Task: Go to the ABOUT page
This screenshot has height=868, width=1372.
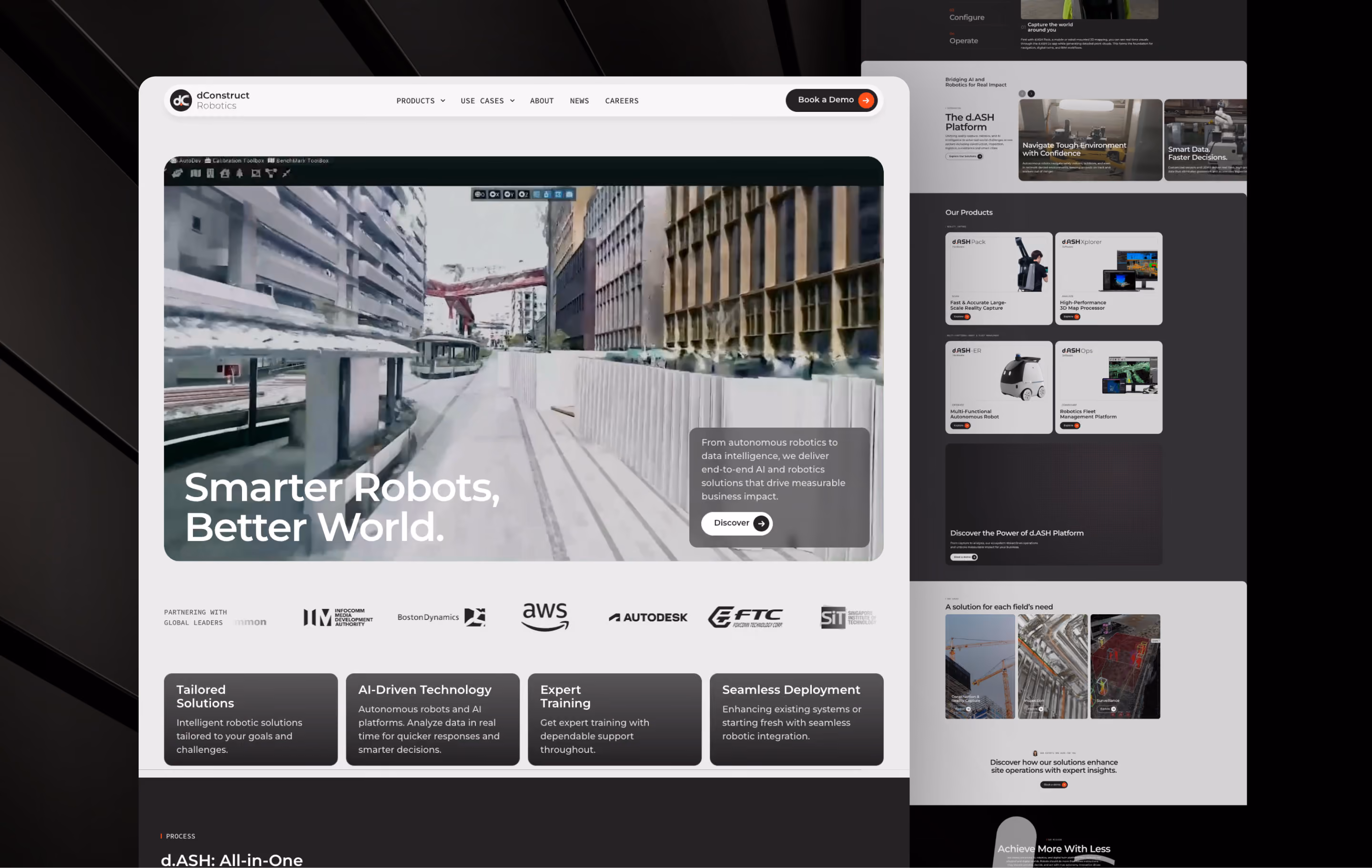Action: 541,101
